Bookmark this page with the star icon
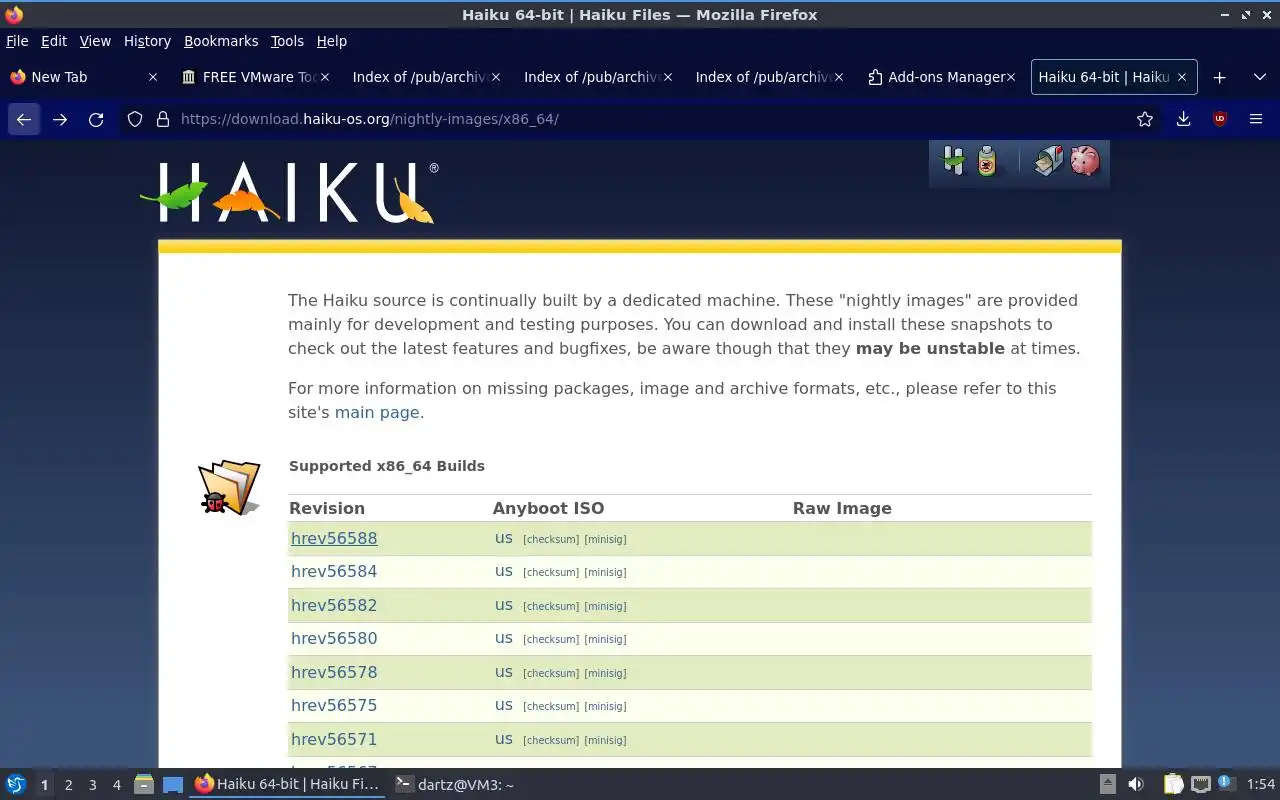 (1145, 119)
